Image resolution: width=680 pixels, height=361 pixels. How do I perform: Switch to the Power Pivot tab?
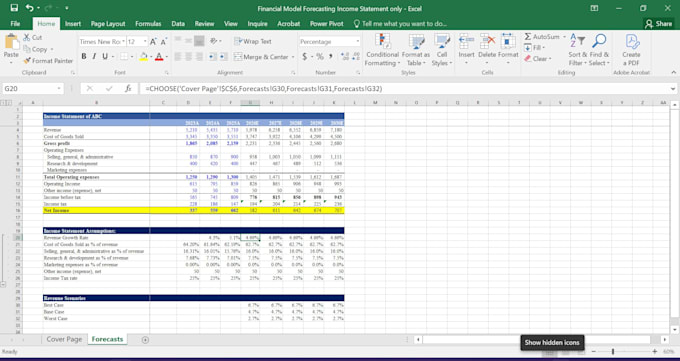coord(327,24)
